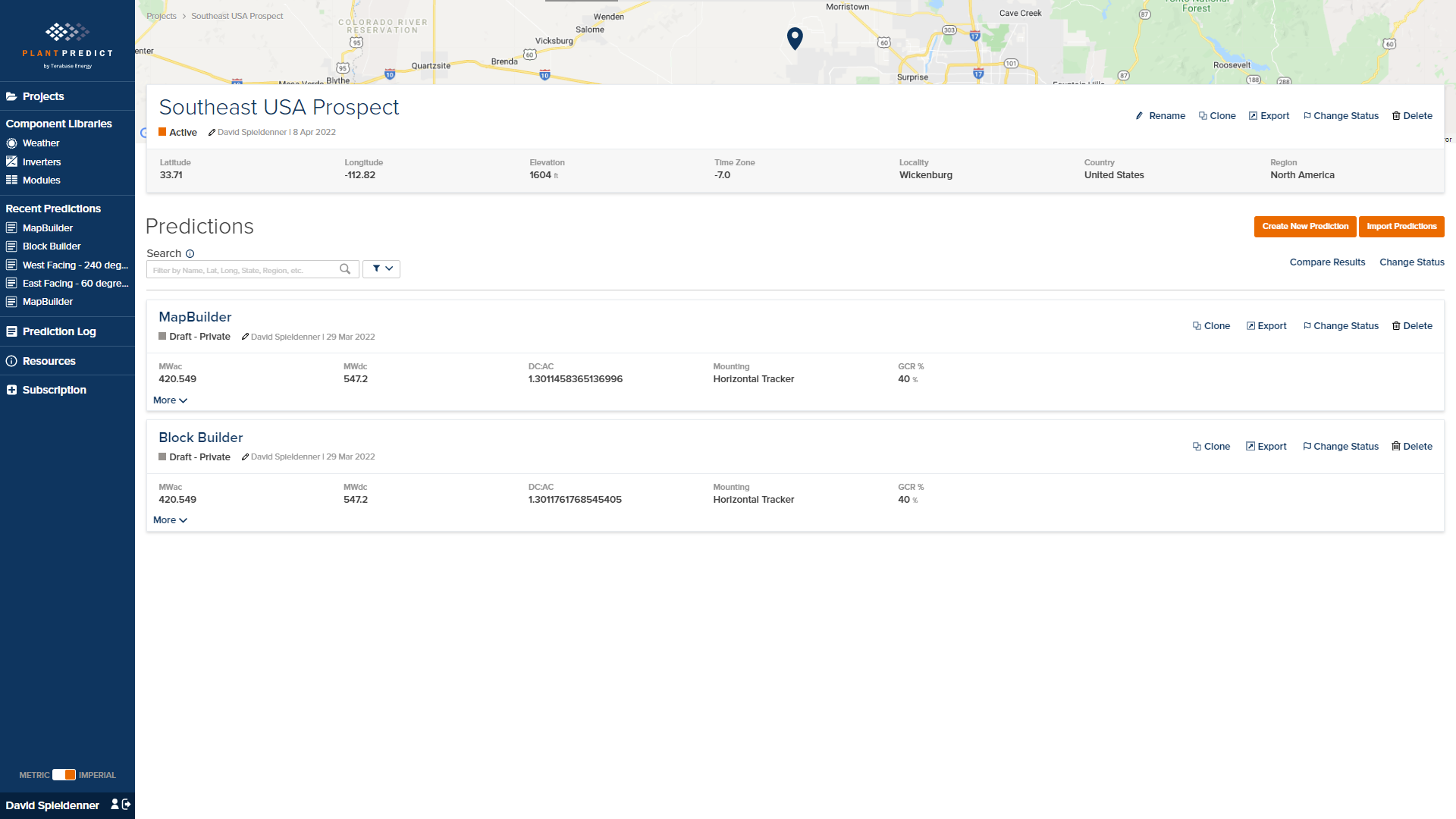Click the Wickenburg locality value
1456x819 pixels.
925,175
